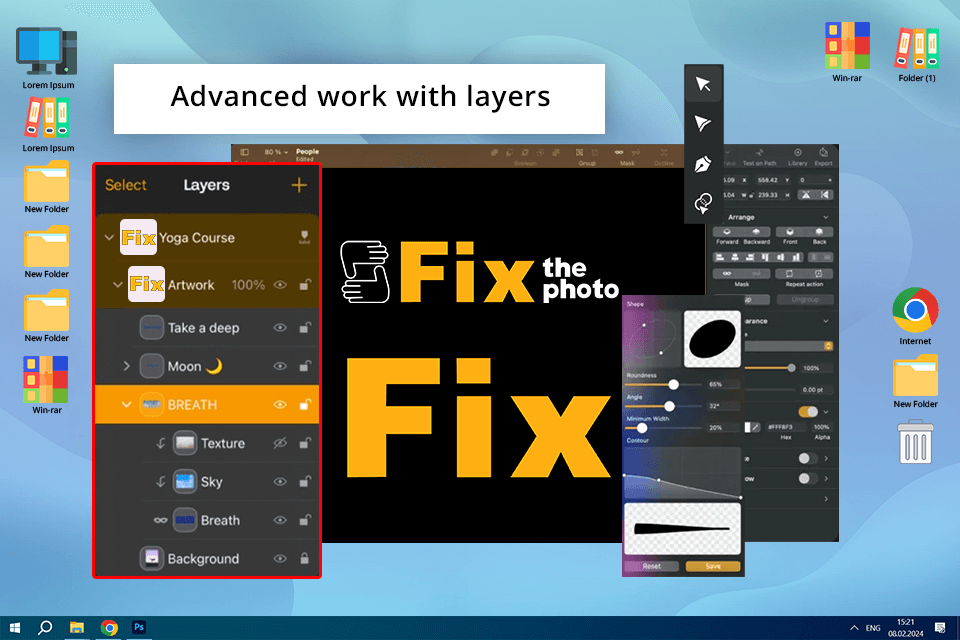This screenshot has height=640, width=960.
Task: Hide the Take a deep layer
Action: click(x=280, y=328)
